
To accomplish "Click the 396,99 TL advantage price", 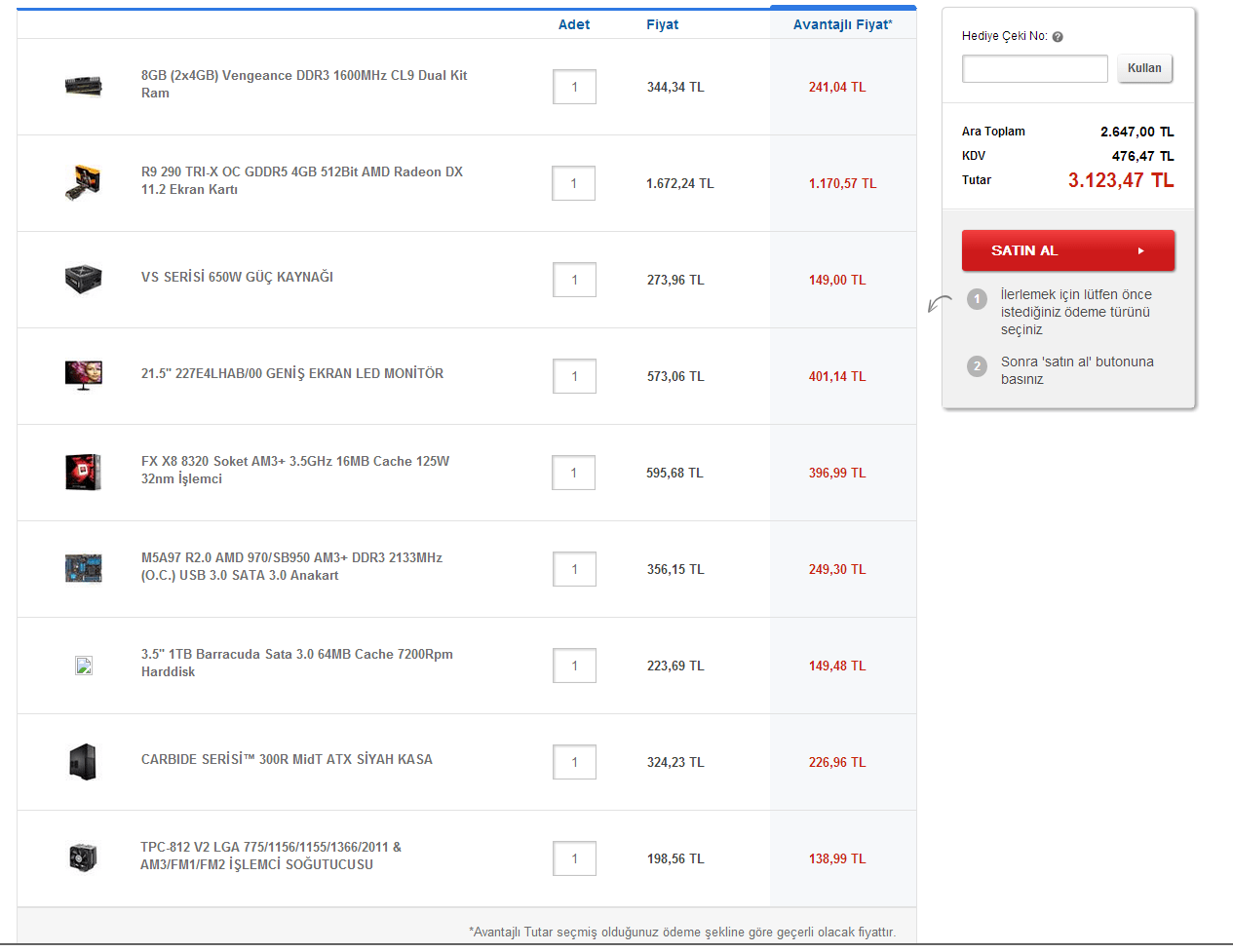I will 837,473.
